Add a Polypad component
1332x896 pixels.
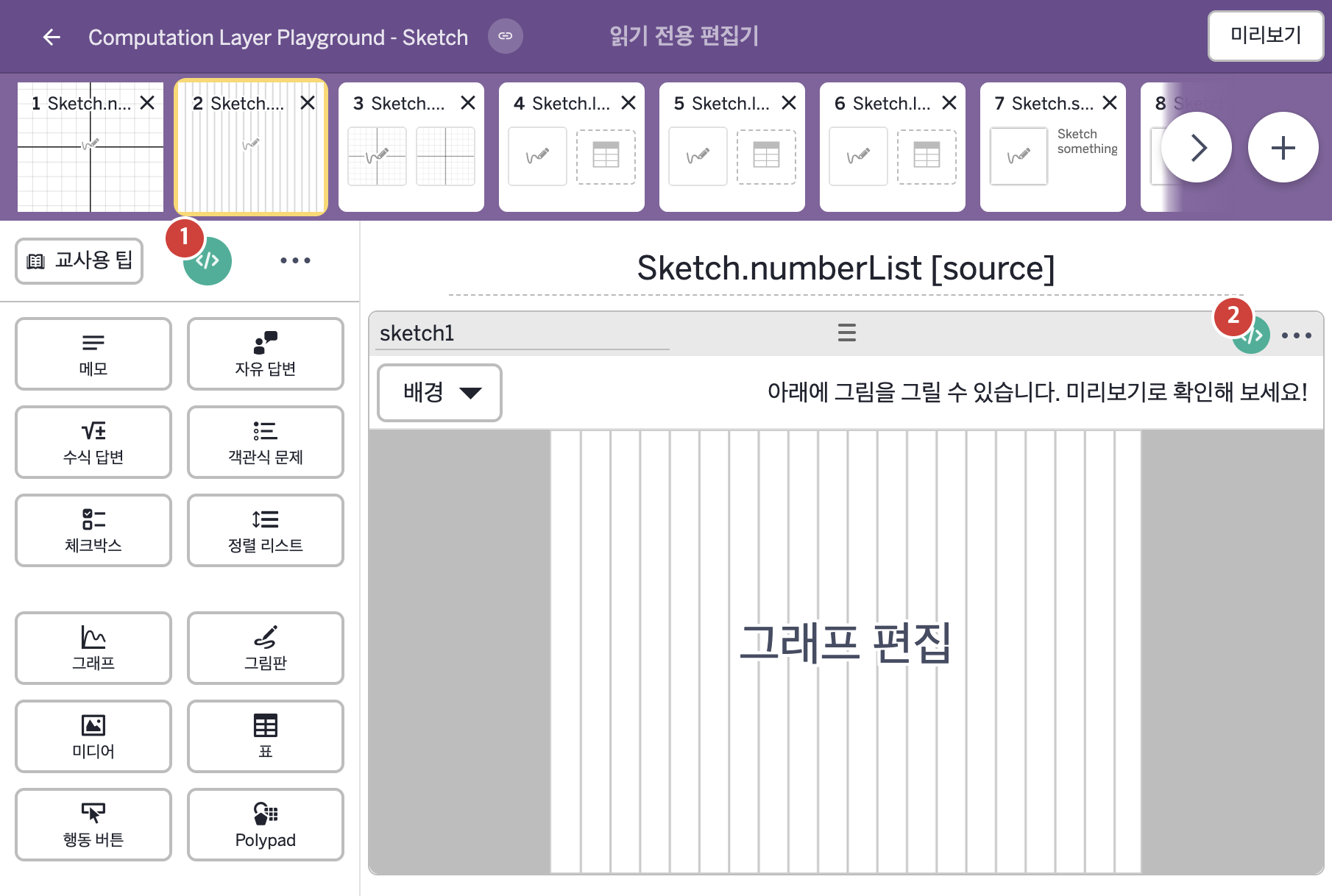(x=266, y=825)
